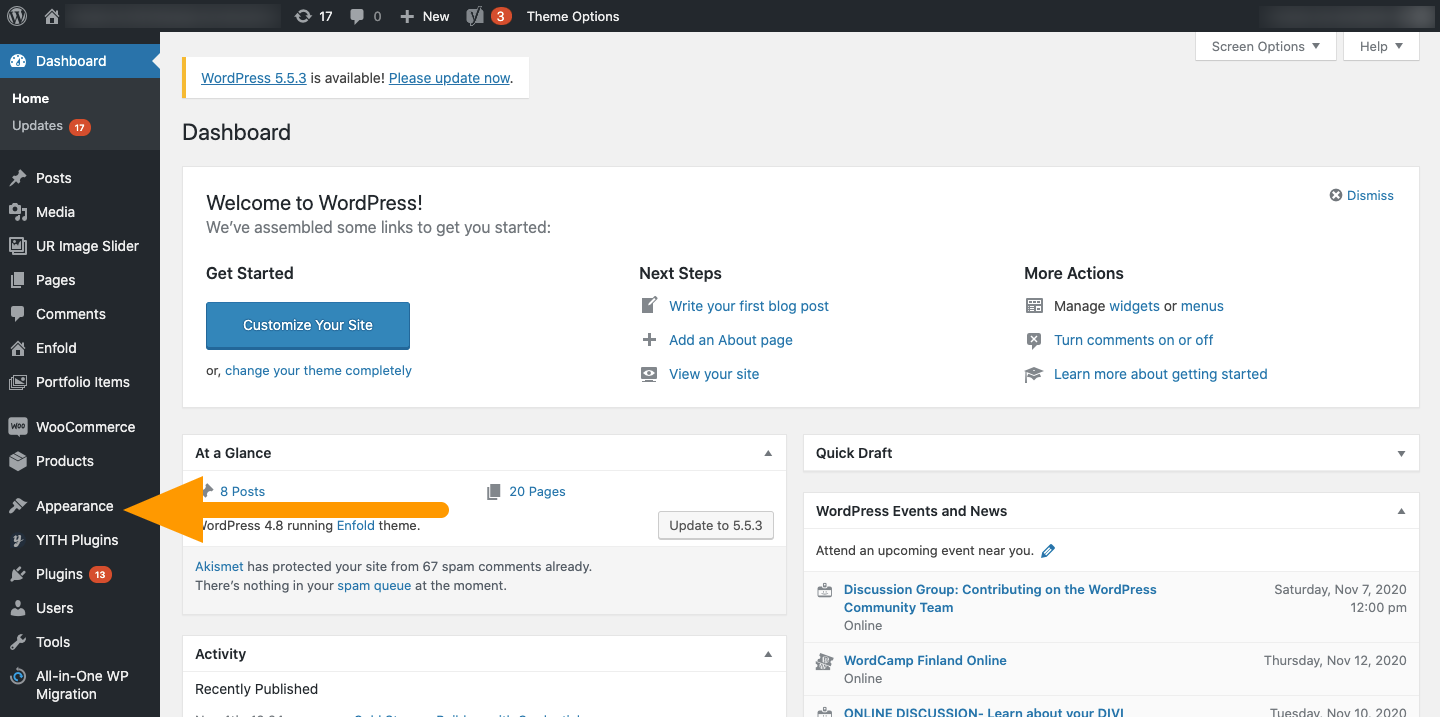The height and width of the screenshot is (717, 1440).
Task: Expand the Quick Draft panel
Action: point(1401,453)
